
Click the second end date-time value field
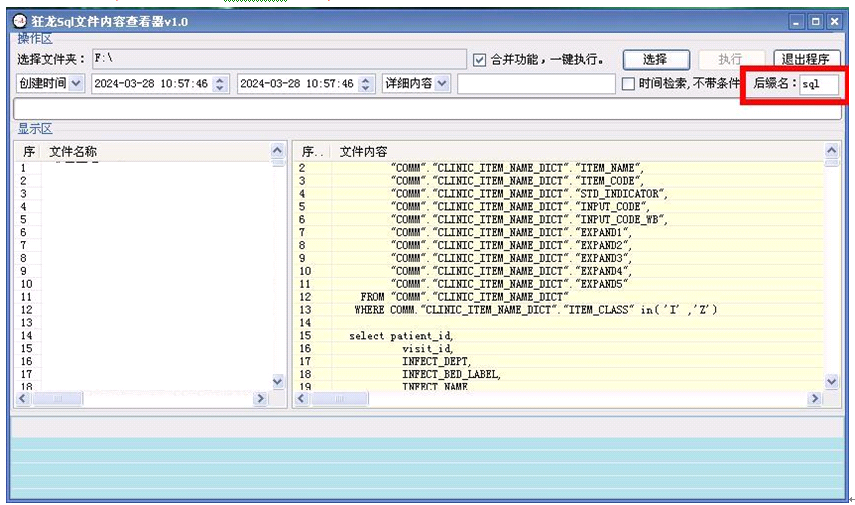pyautogui.click(x=298, y=83)
